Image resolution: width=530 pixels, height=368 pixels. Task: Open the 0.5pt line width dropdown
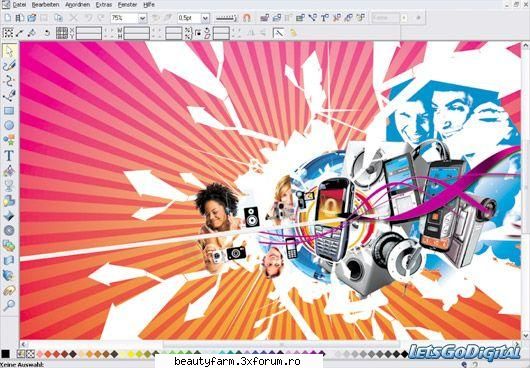click(205, 18)
